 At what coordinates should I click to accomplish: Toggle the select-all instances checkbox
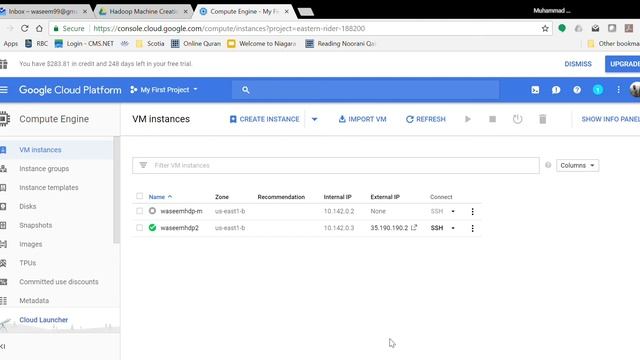coord(140,196)
